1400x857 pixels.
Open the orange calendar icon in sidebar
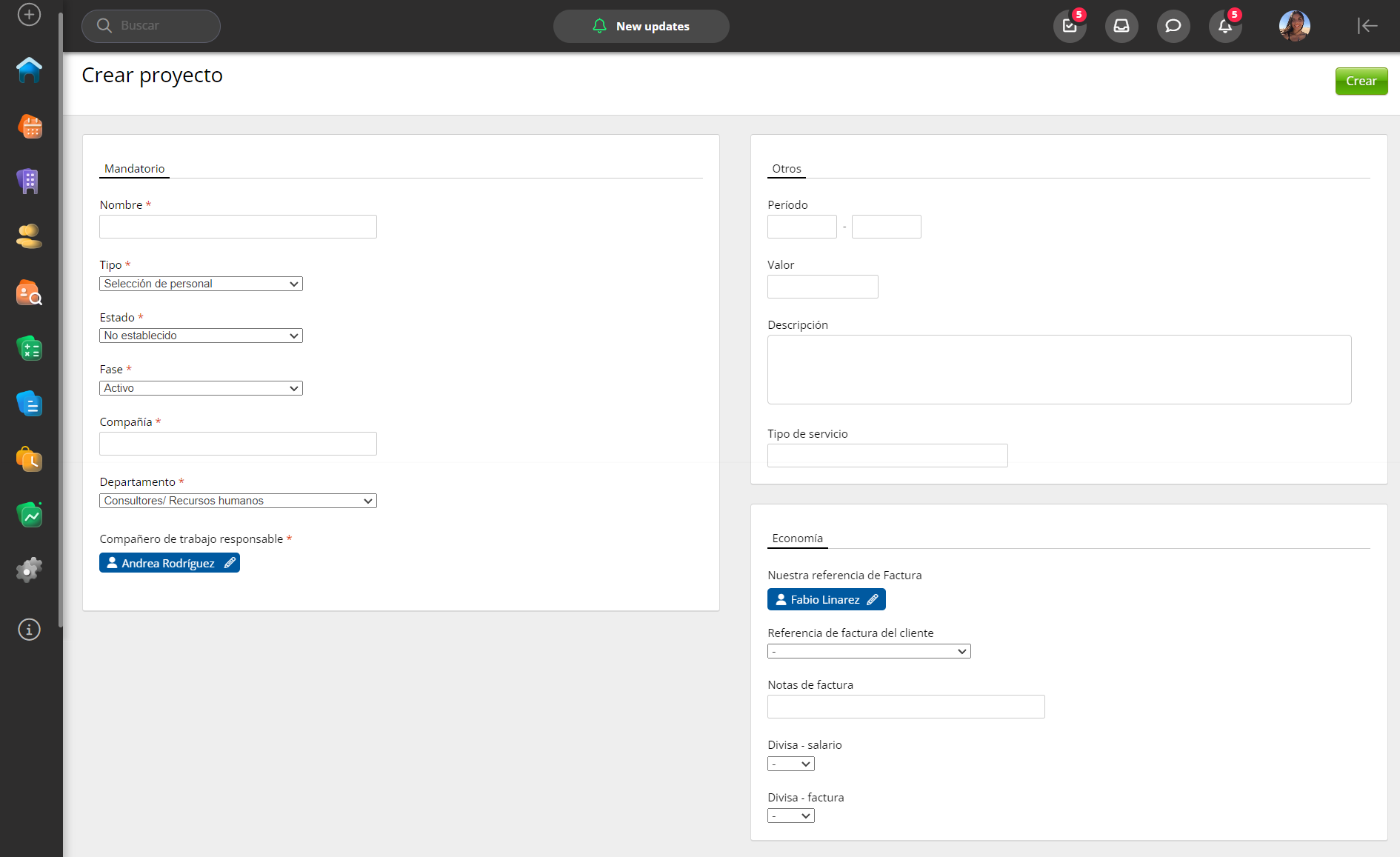(30, 127)
